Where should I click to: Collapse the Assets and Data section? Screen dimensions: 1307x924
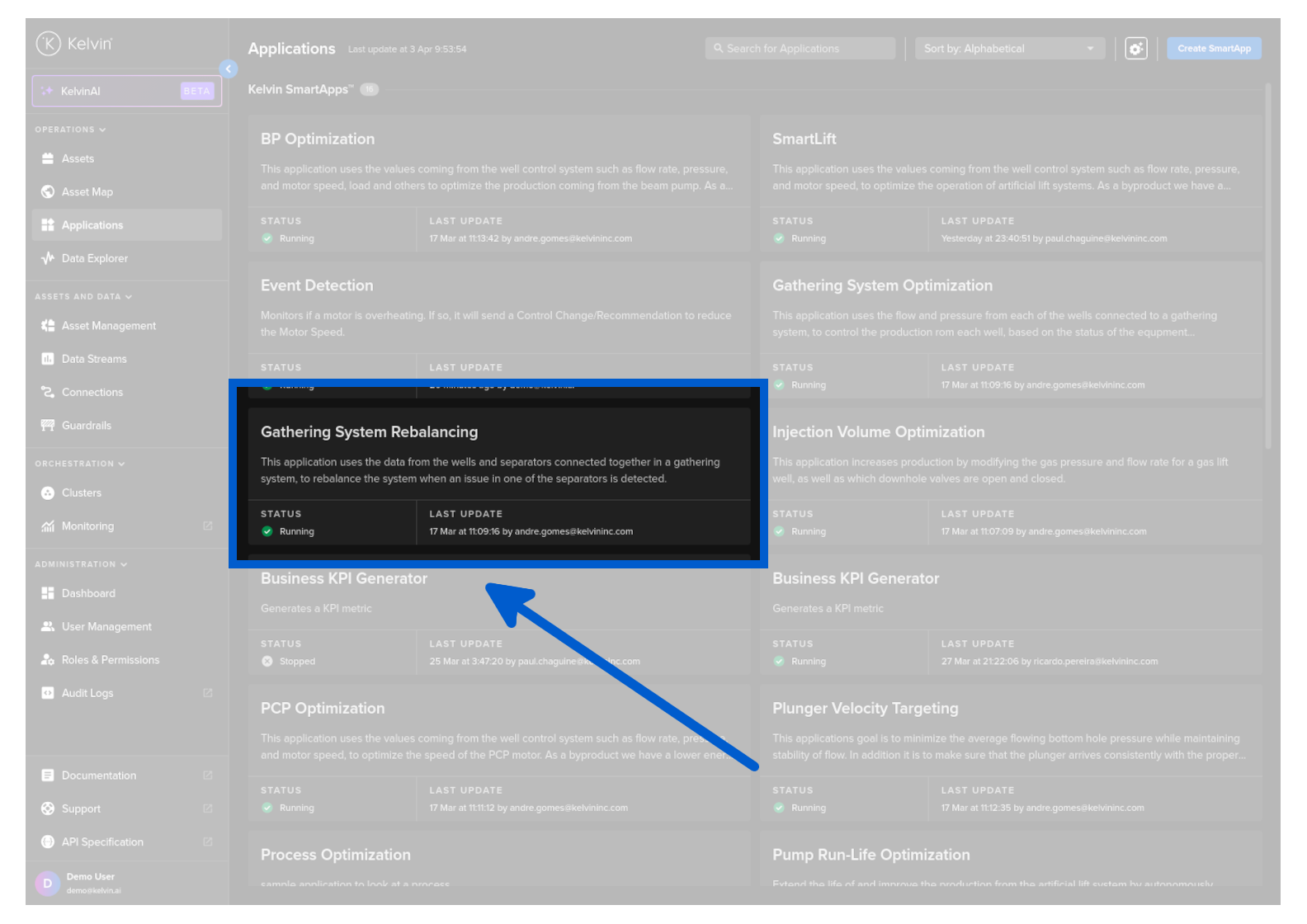click(129, 297)
